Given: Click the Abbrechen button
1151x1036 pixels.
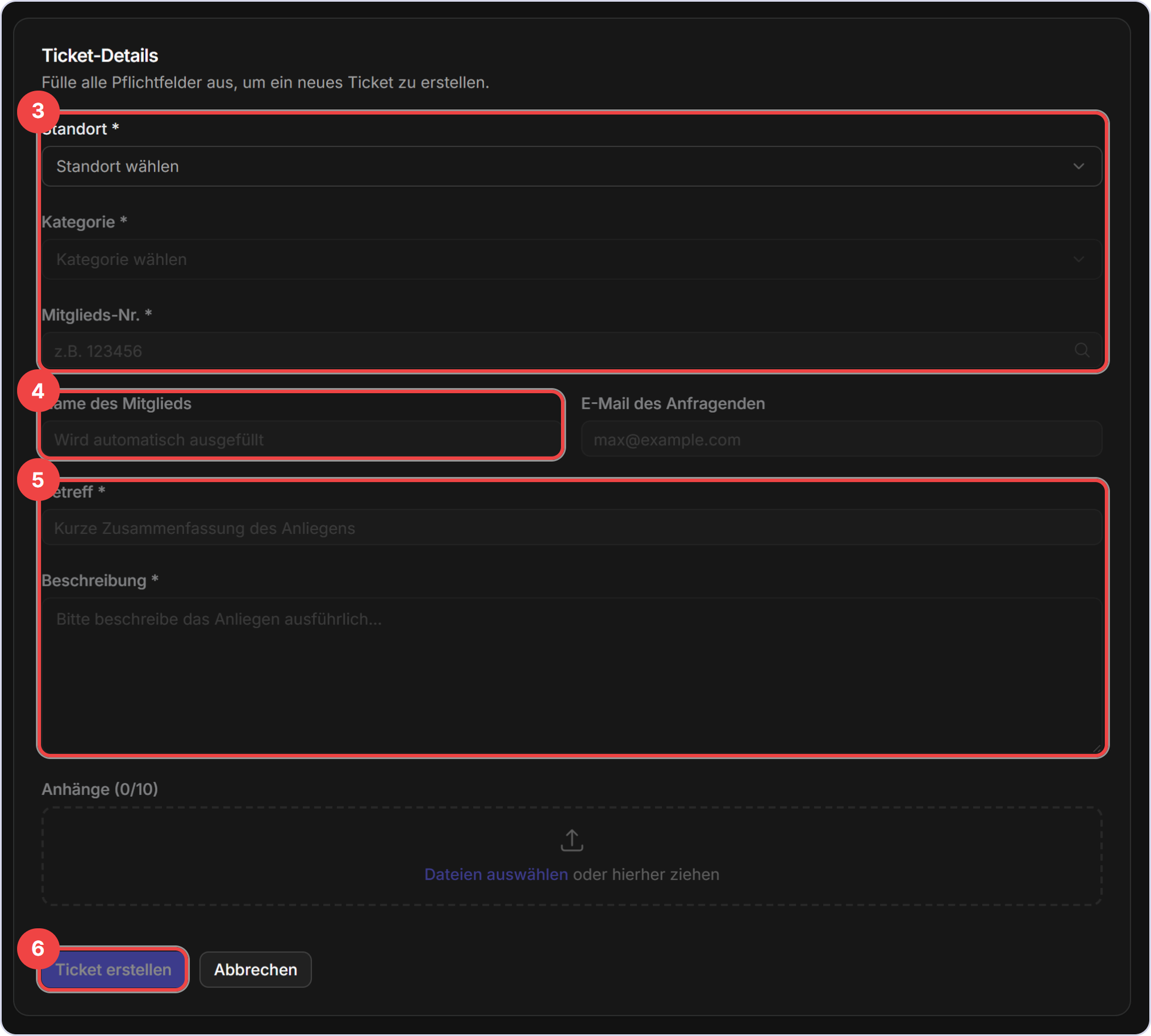Looking at the screenshot, I should 255,969.
